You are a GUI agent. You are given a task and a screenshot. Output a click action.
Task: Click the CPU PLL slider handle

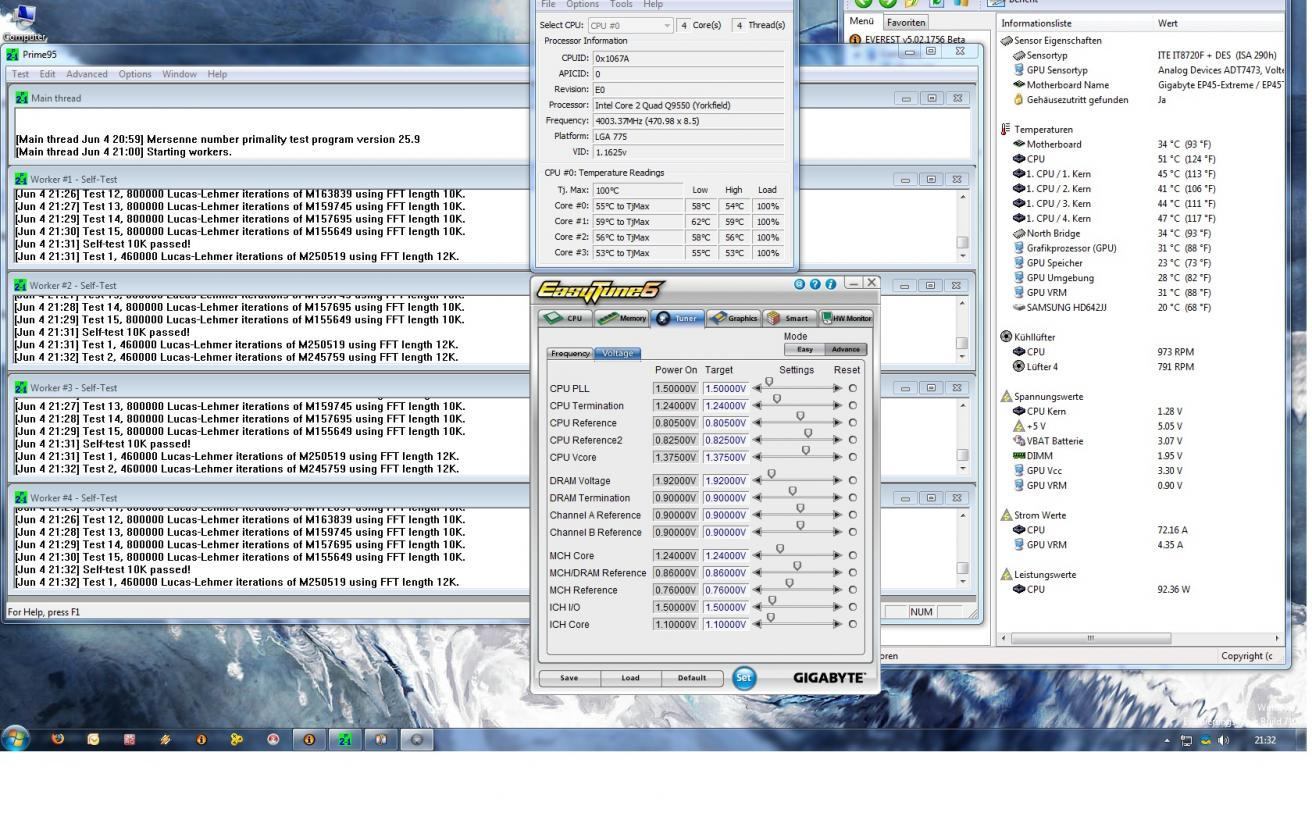(769, 383)
